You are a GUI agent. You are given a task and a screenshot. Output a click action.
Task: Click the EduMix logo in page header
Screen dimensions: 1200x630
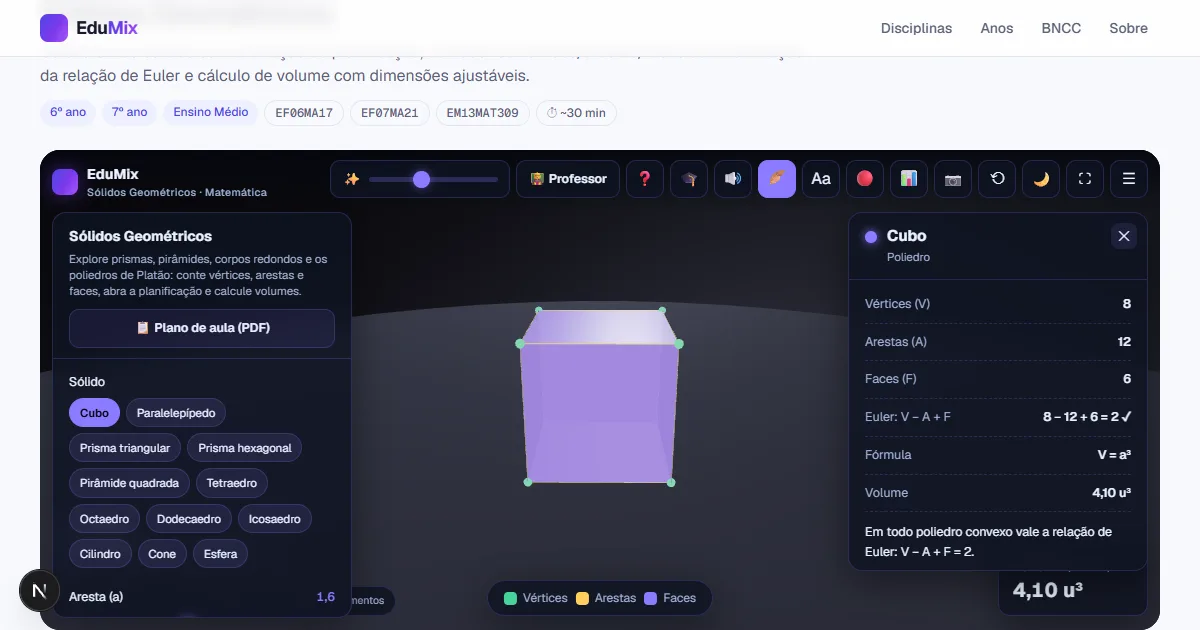[x=89, y=28]
